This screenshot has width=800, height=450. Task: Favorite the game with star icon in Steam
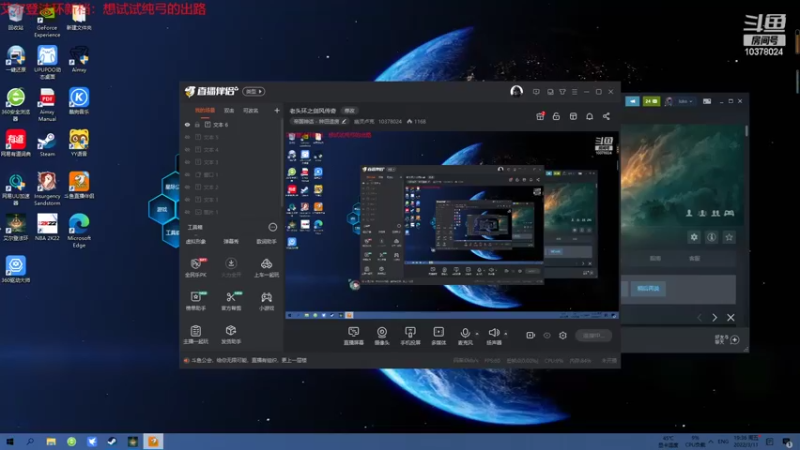coord(729,237)
